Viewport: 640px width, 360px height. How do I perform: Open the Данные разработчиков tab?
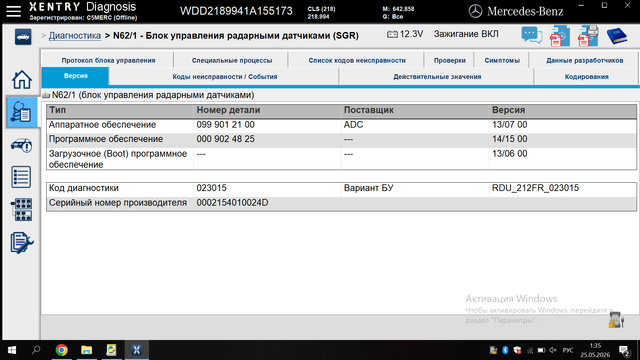tap(584, 60)
